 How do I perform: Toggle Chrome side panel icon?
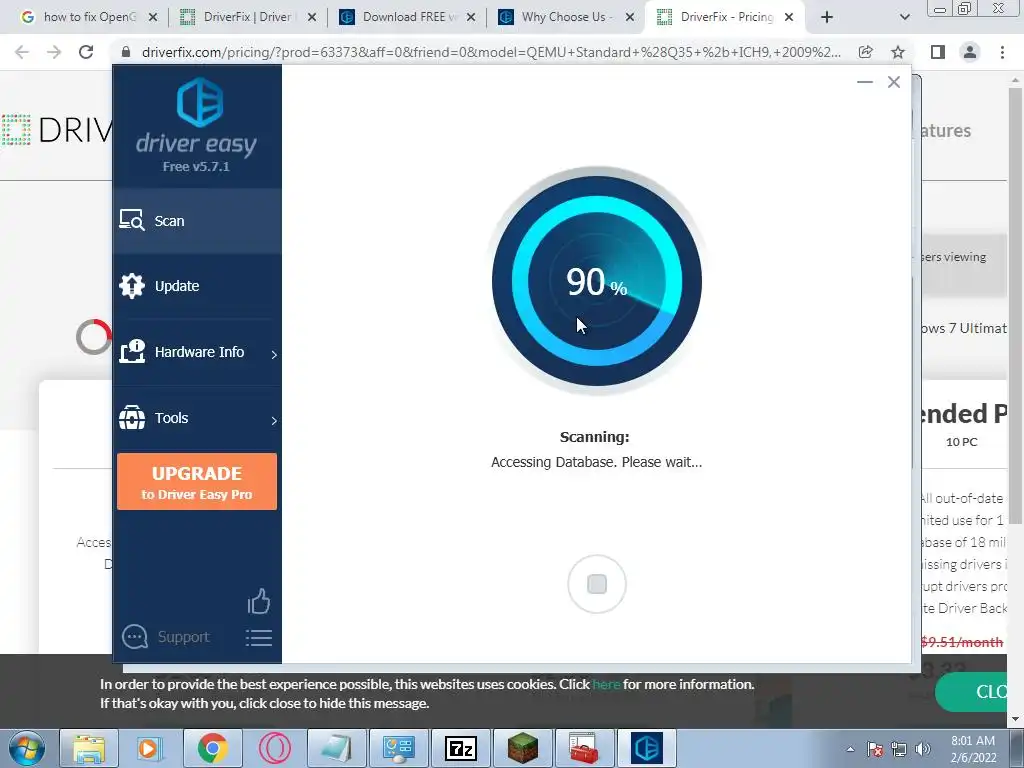(x=938, y=52)
